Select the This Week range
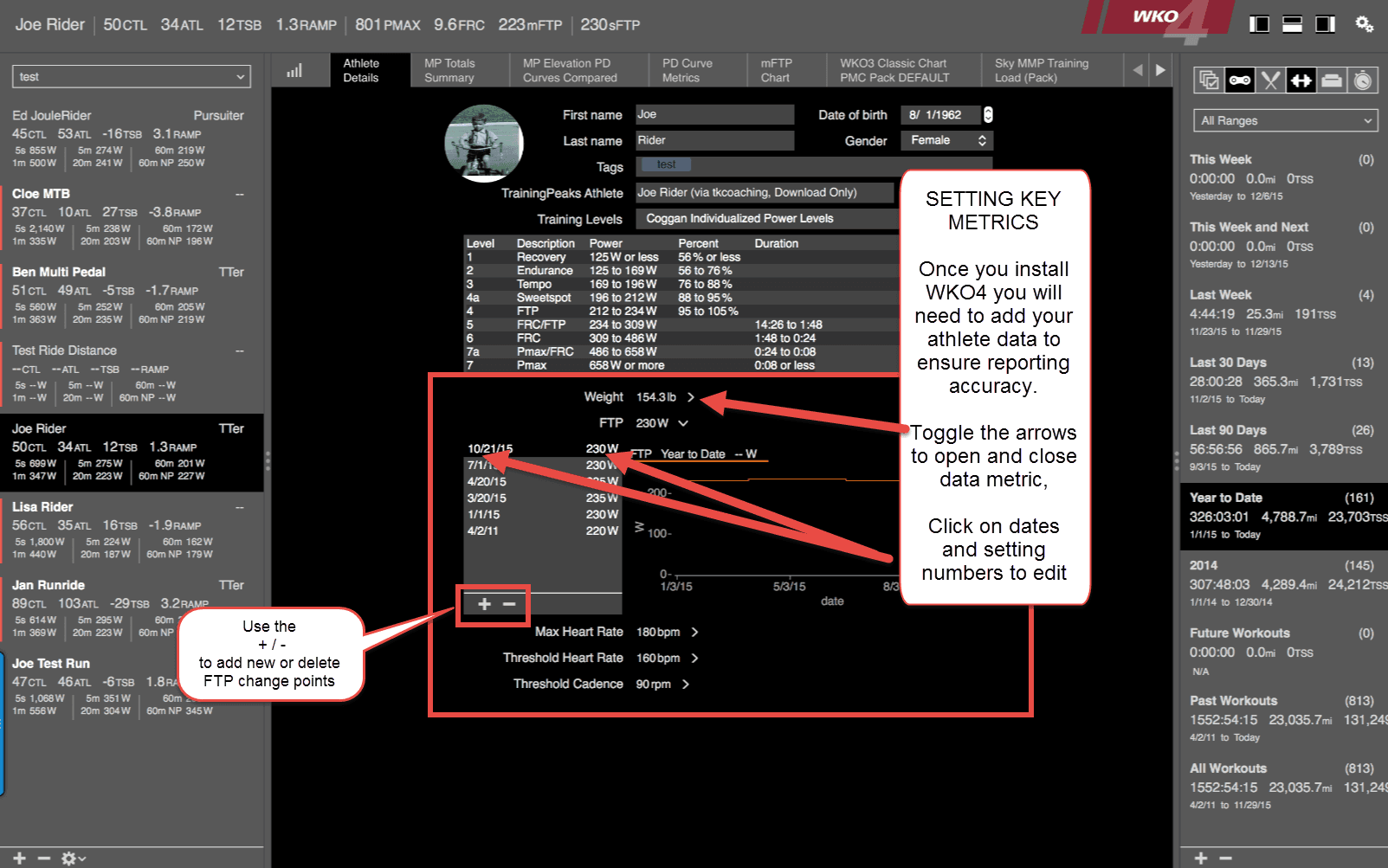This screenshot has width=1388, height=868. point(1284,177)
